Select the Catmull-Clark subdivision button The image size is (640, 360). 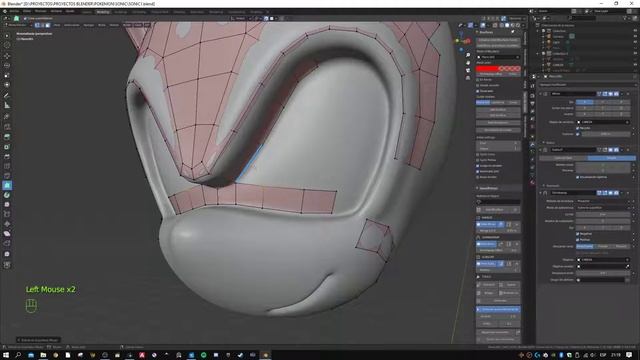[563, 158]
